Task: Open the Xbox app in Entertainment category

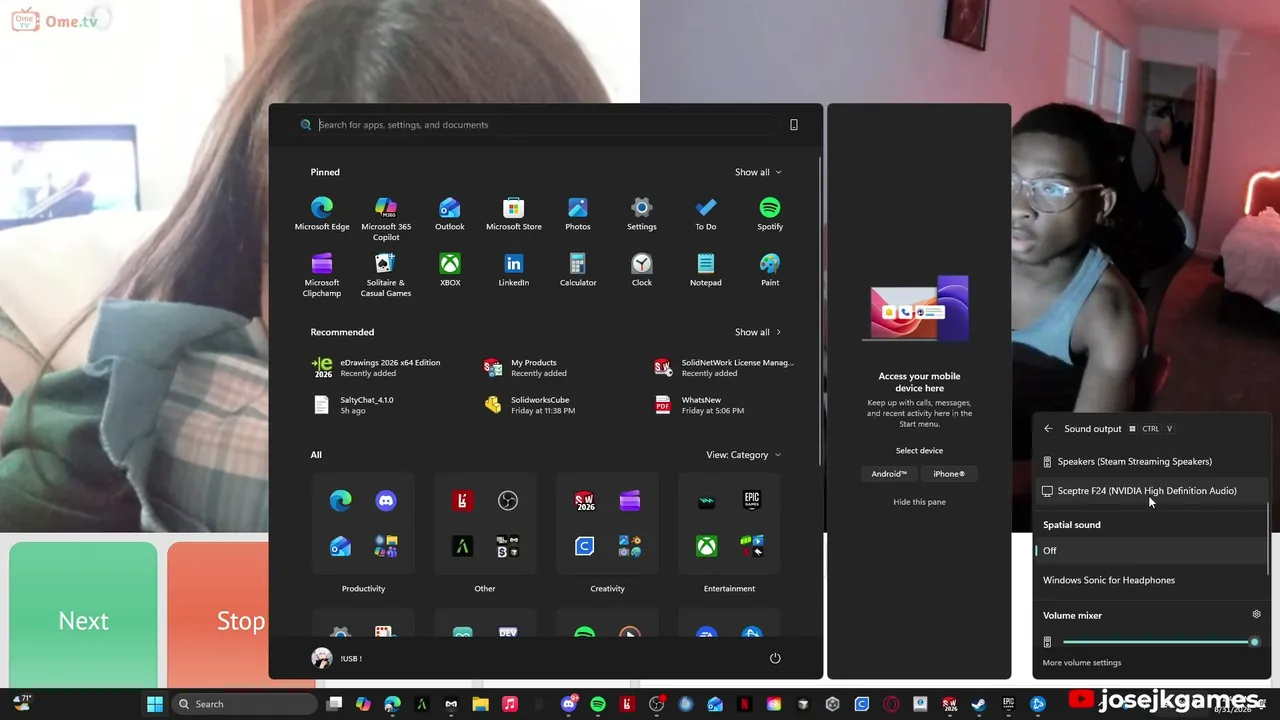Action: pos(707,546)
